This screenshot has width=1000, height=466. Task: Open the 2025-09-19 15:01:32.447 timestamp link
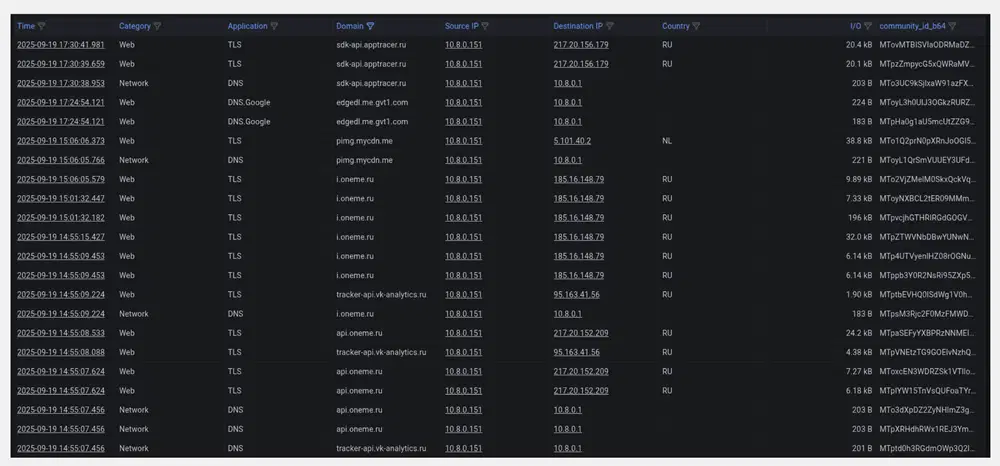click(61, 198)
